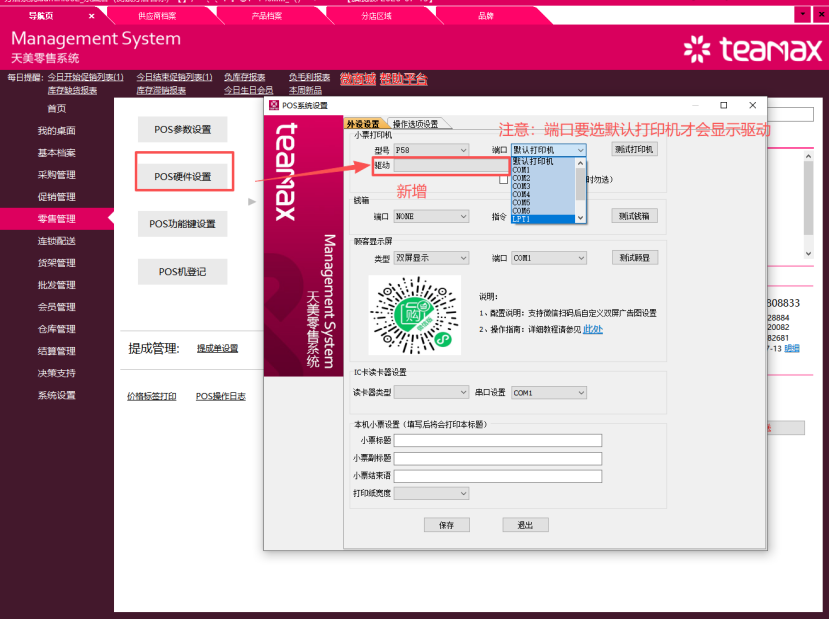Open 系统设置 in the sidebar
Image resolution: width=829 pixels, height=619 pixels.
[x=57, y=395]
